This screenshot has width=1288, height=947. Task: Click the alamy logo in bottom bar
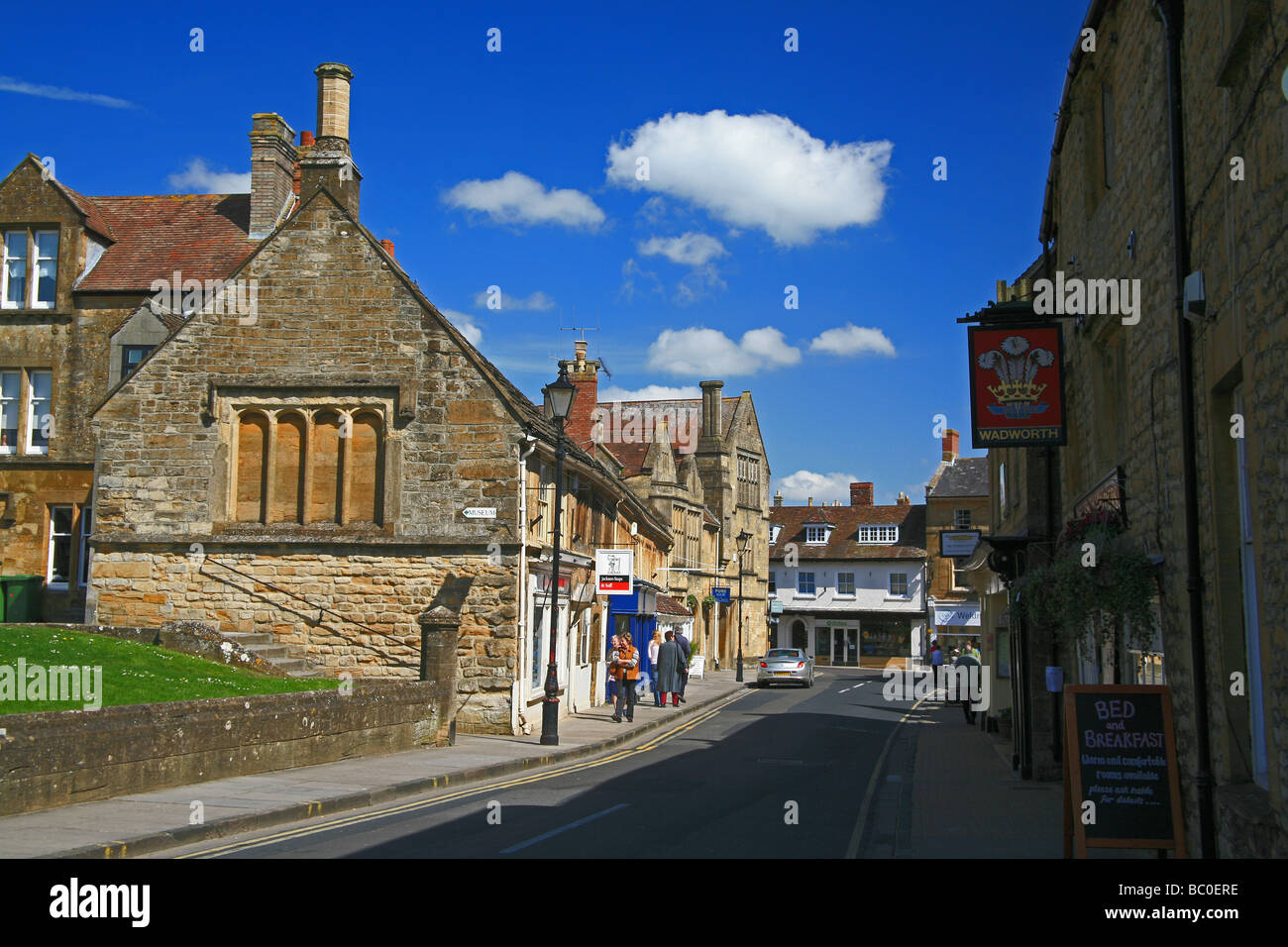[x=100, y=902]
